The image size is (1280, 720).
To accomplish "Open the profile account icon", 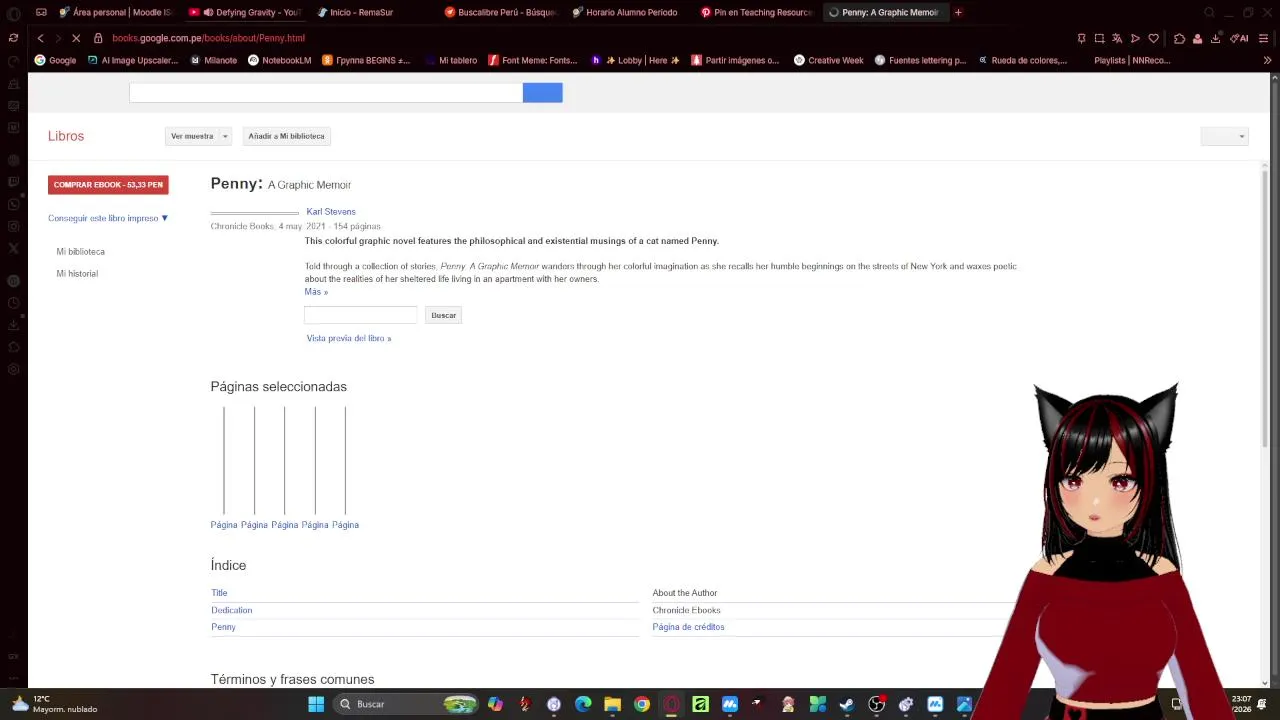I will point(1197,38).
